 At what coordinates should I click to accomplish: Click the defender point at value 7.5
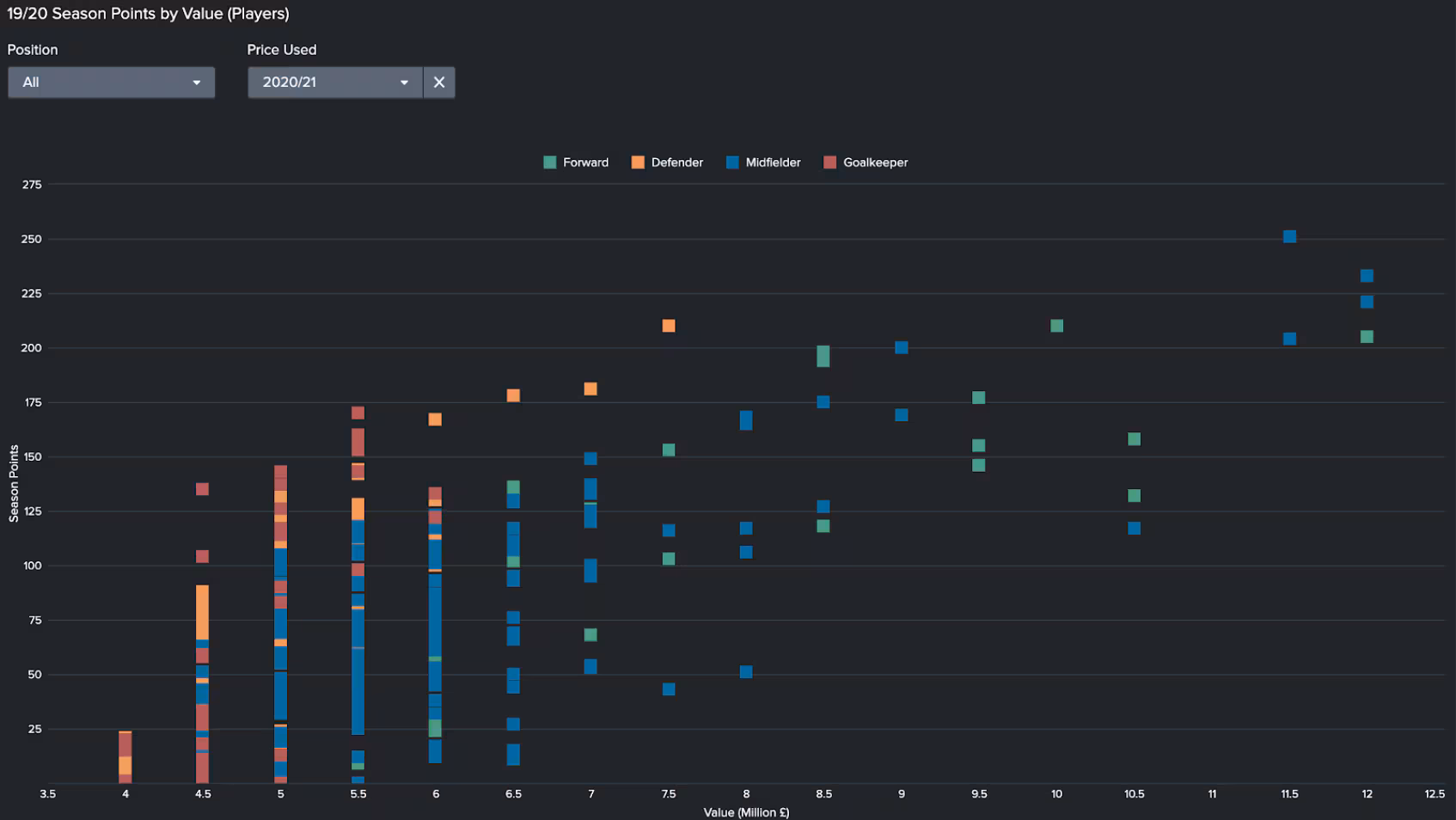(669, 326)
